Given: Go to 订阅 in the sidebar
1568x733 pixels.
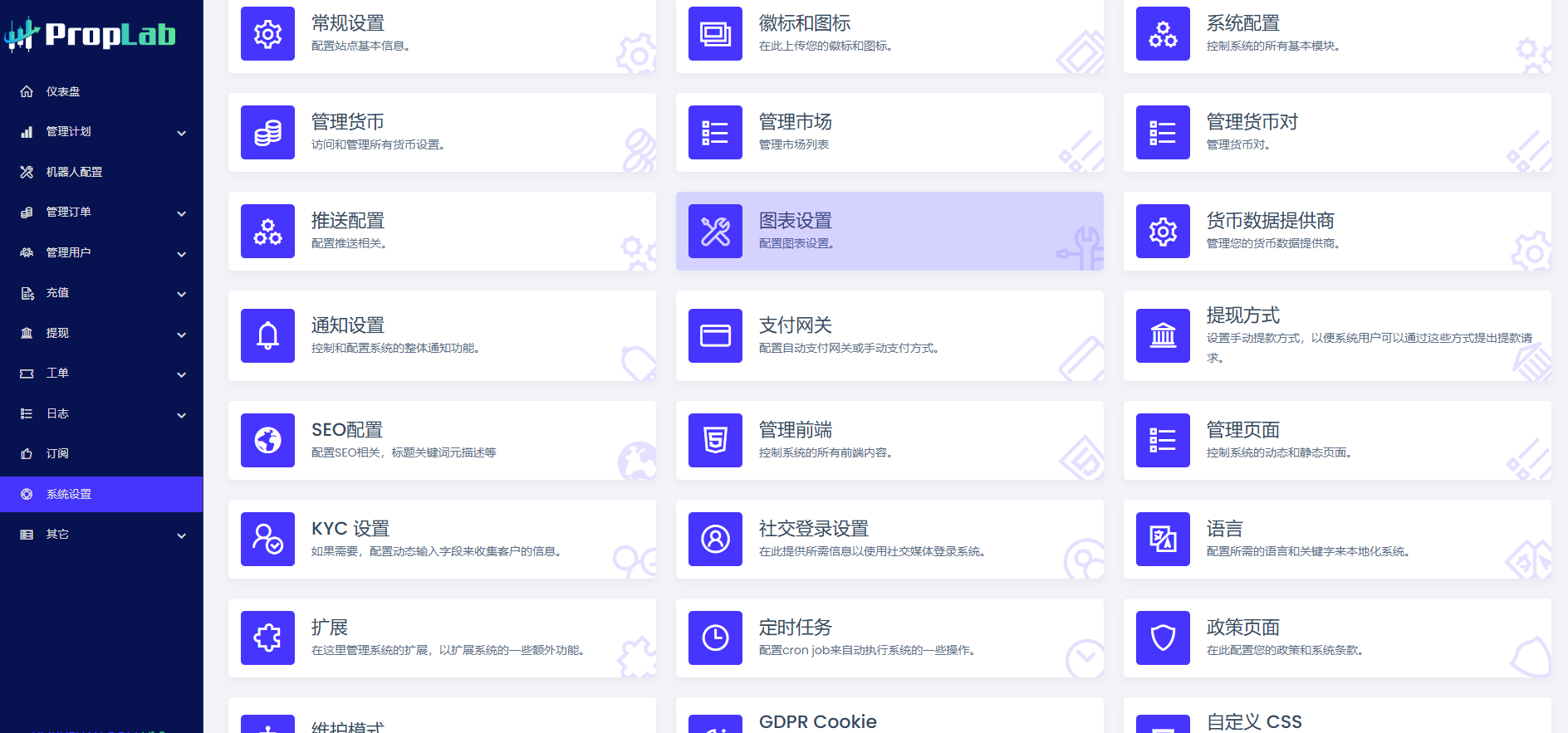Looking at the screenshot, I should tap(57, 454).
